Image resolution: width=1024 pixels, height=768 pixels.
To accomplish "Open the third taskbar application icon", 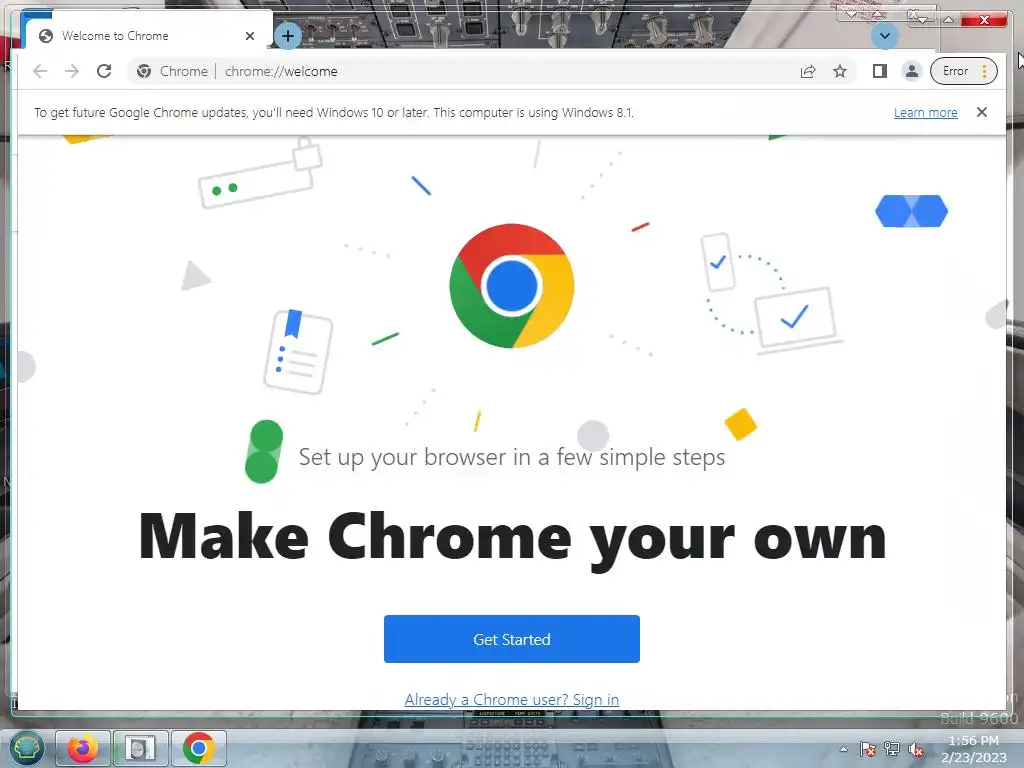I will pos(140,748).
